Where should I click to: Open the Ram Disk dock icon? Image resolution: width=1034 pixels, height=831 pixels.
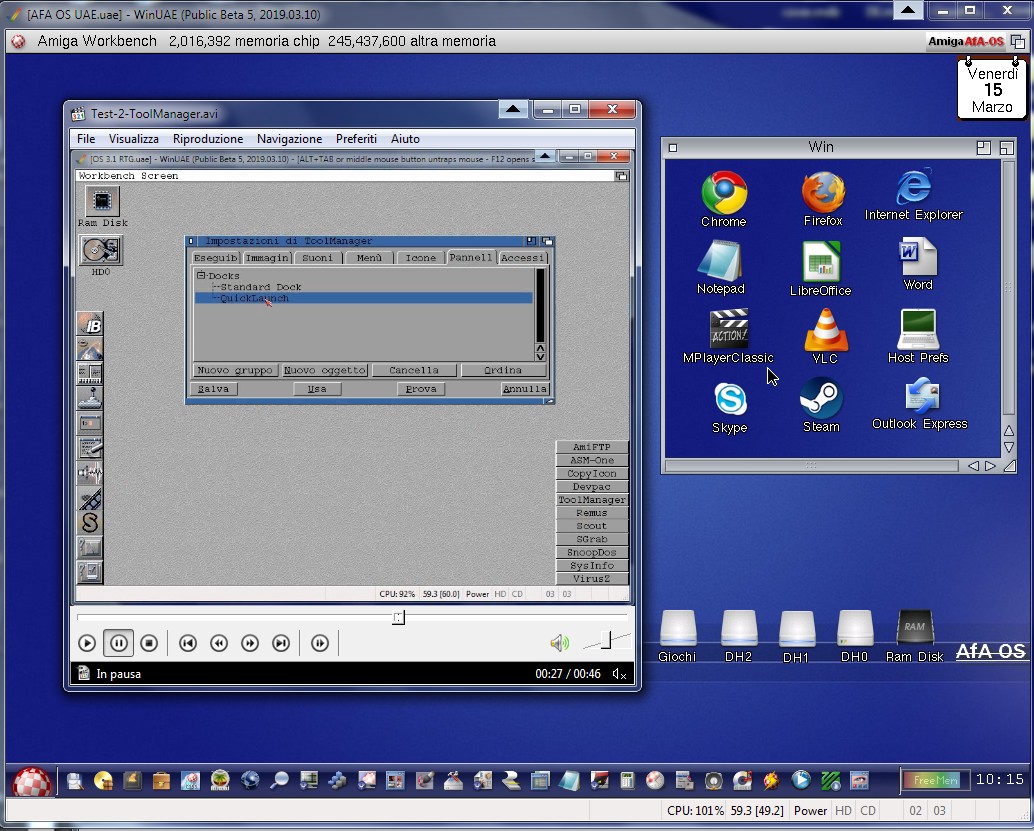coord(914,629)
